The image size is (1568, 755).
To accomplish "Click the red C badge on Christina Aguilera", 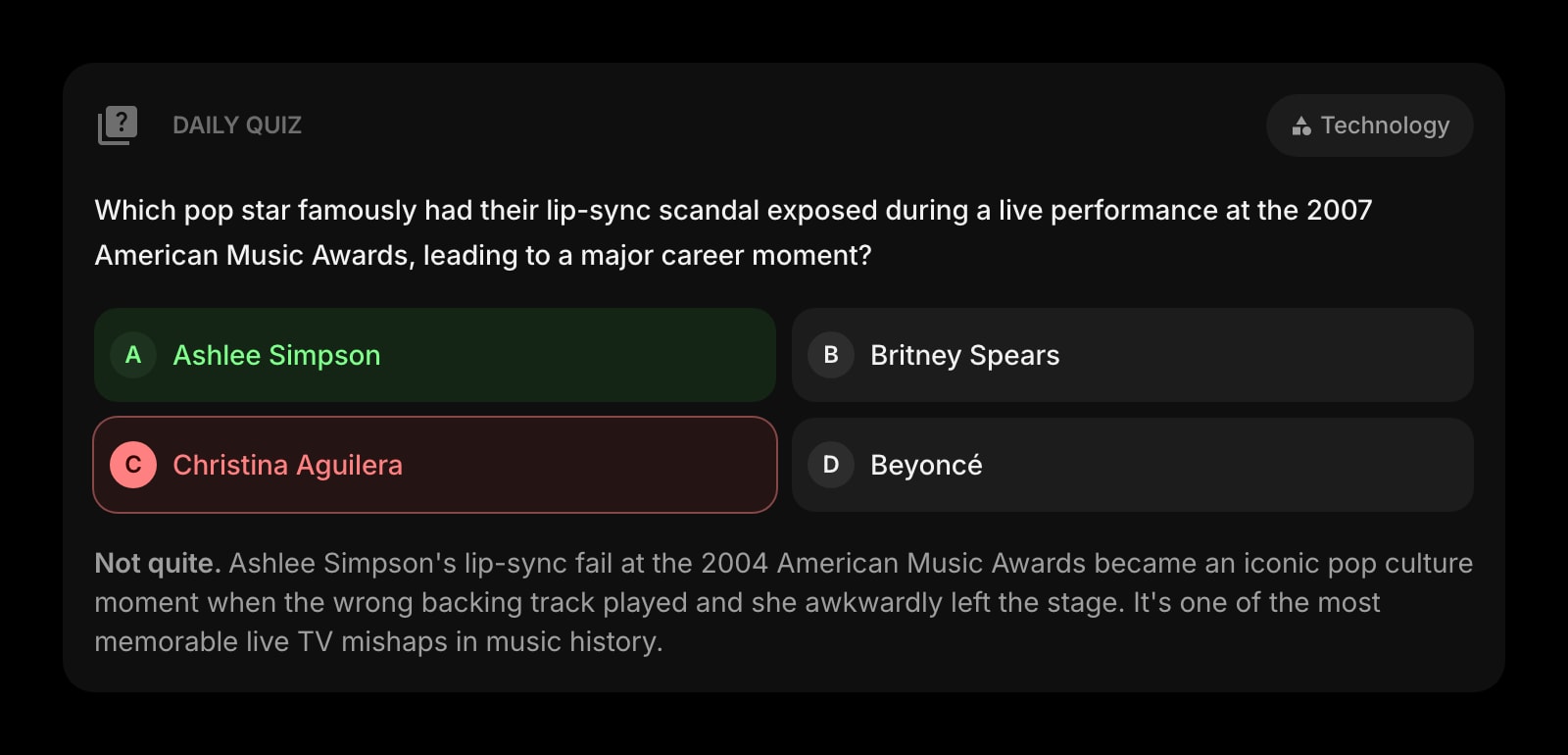I will click(132, 465).
